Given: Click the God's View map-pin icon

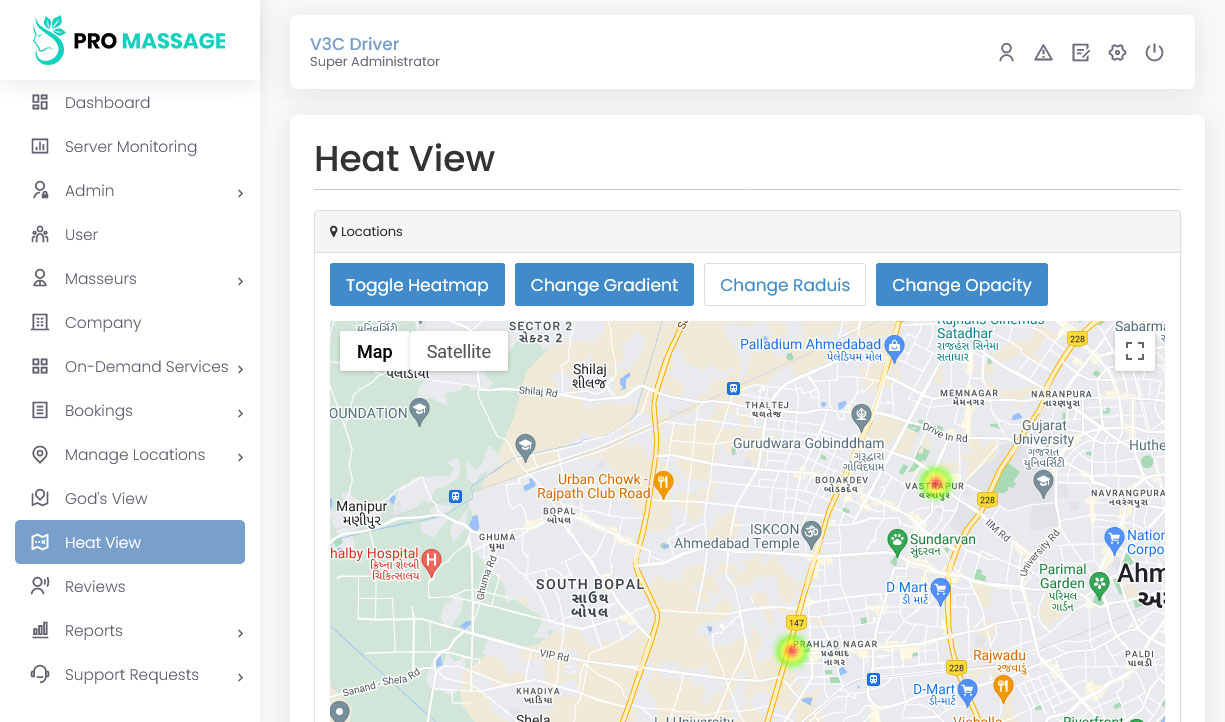Looking at the screenshot, I should [40, 498].
